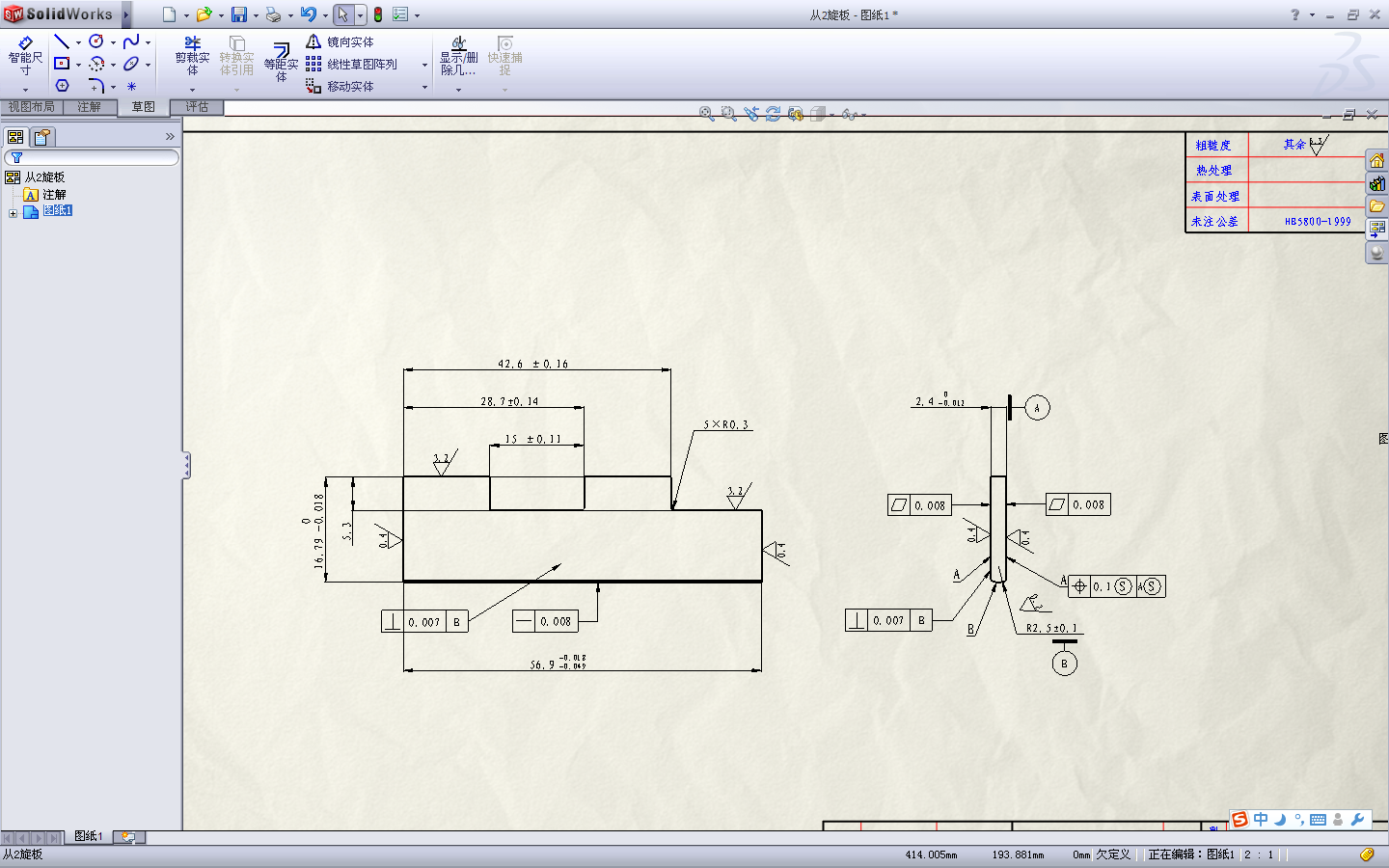1389x868 pixels.
Task: Click the Move Entities (移动实体) tool
Action: [340, 86]
